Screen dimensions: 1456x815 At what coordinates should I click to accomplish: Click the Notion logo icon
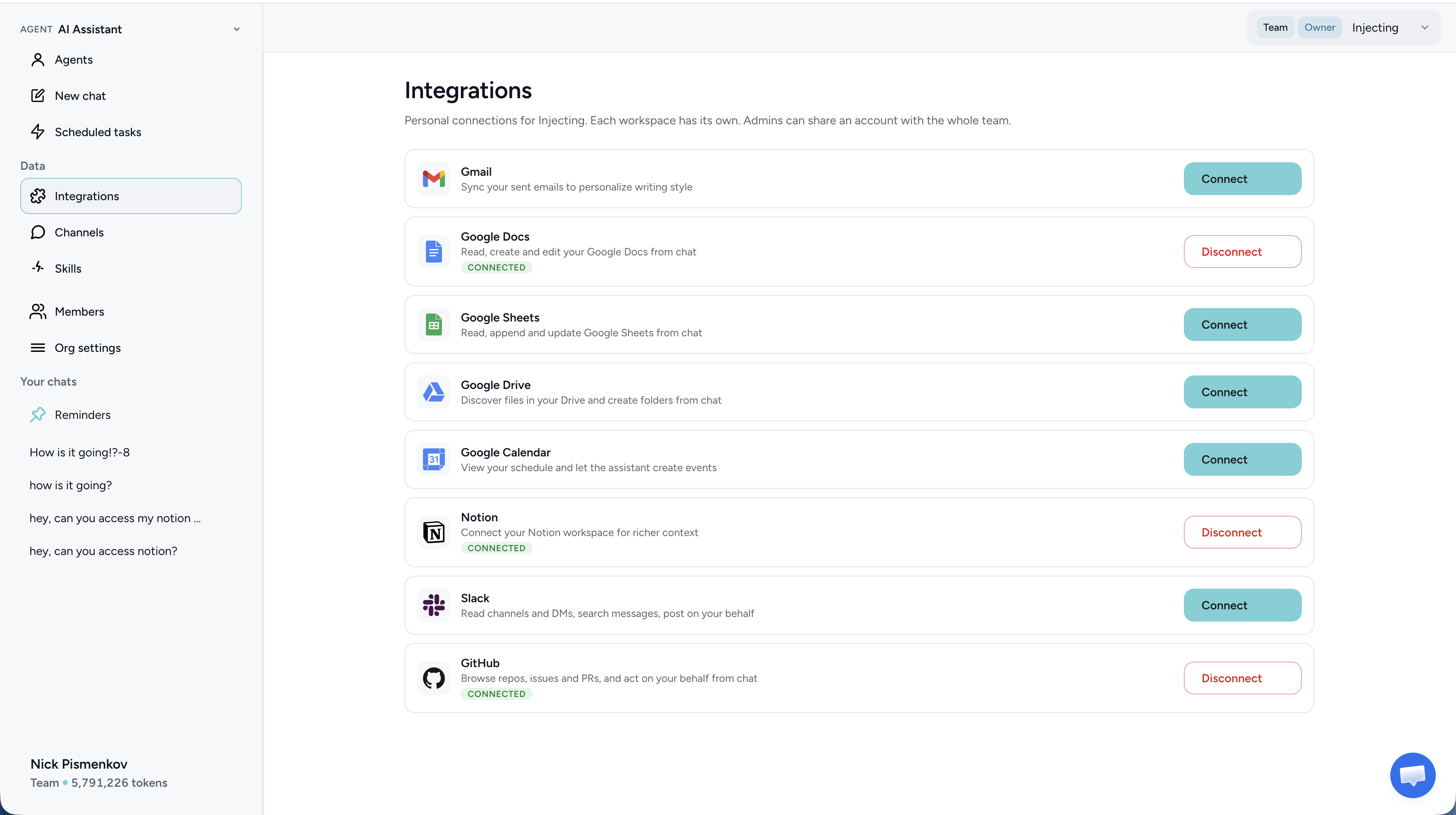pyautogui.click(x=434, y=532)
